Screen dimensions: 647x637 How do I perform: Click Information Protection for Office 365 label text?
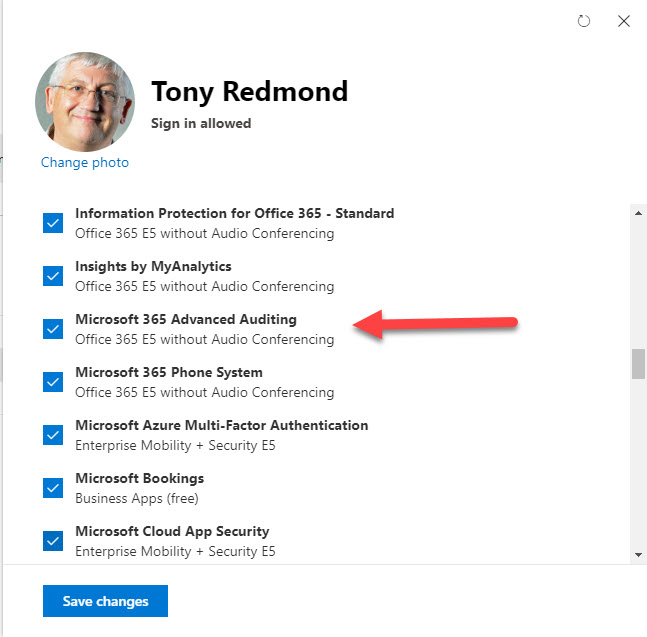234,213
